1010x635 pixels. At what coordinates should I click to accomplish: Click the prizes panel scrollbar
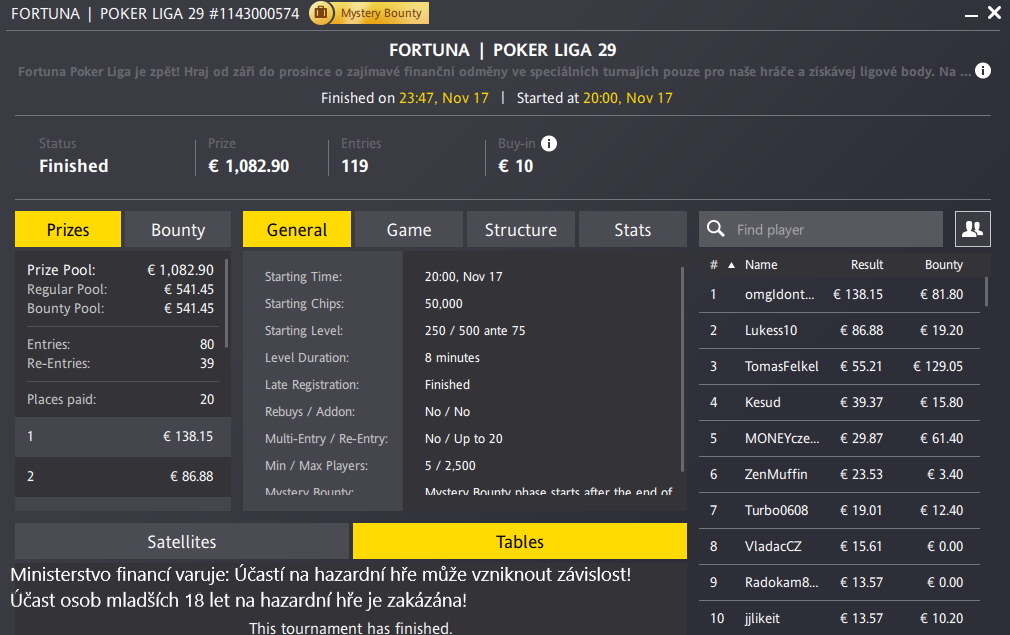point(227,303)
